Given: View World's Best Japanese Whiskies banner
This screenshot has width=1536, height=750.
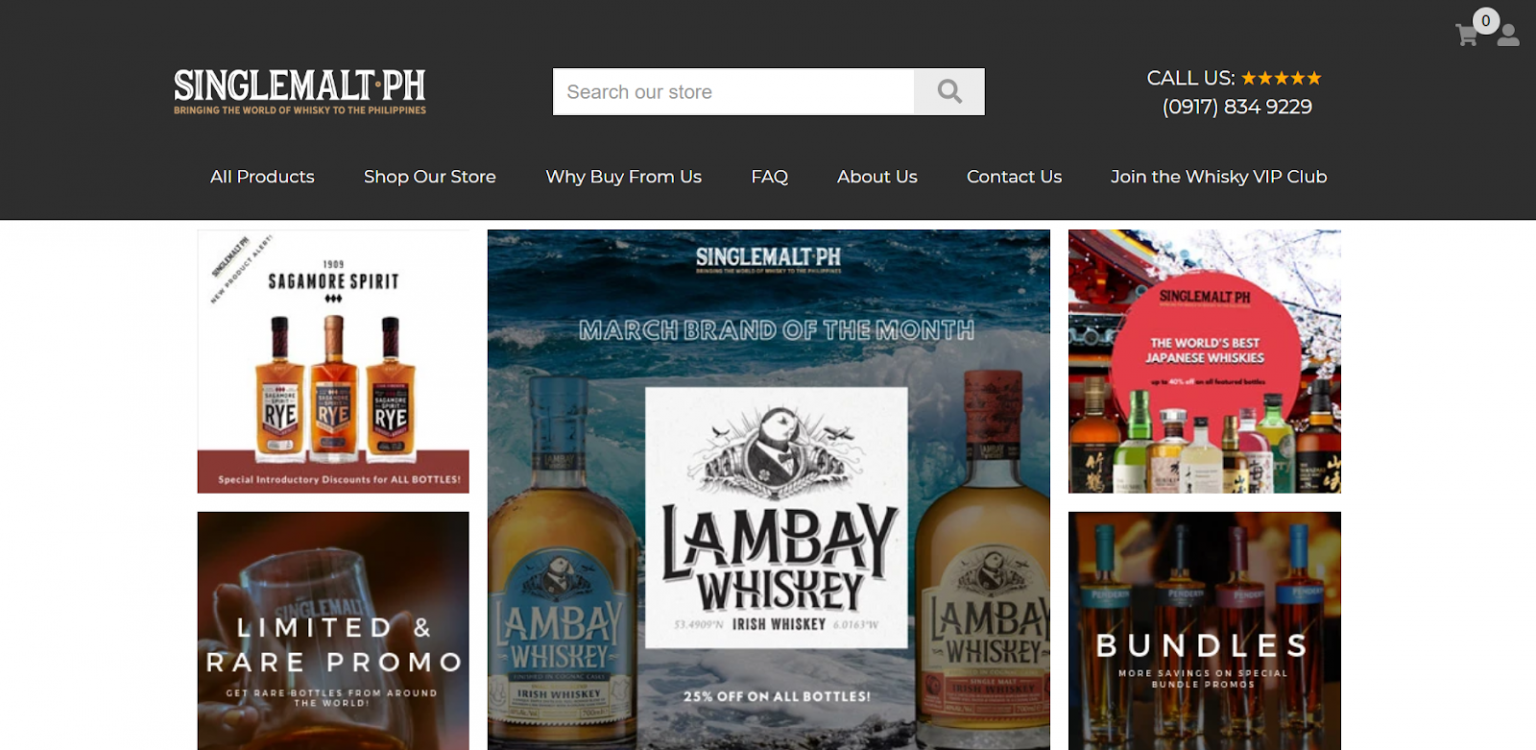Looking at the screenshot, I should pyautogui.click(x=1204, y=361).
